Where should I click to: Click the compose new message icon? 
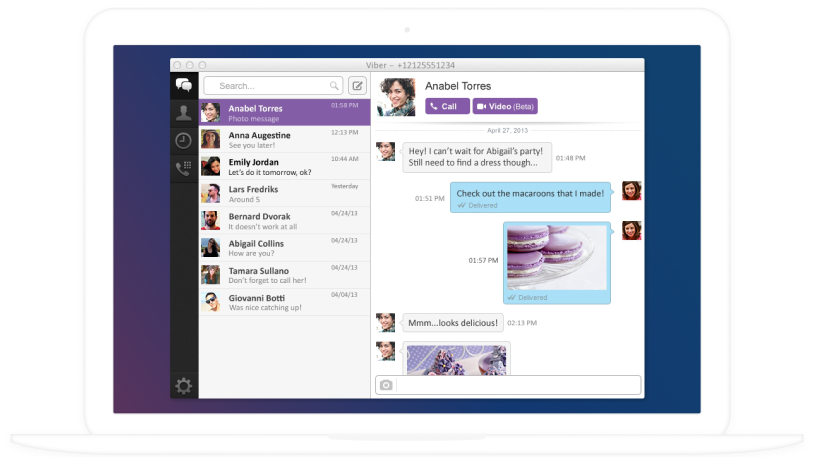[357, 86]
